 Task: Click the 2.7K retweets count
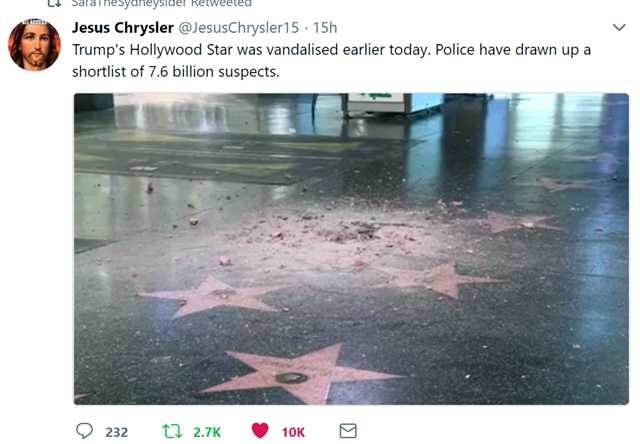207,432
